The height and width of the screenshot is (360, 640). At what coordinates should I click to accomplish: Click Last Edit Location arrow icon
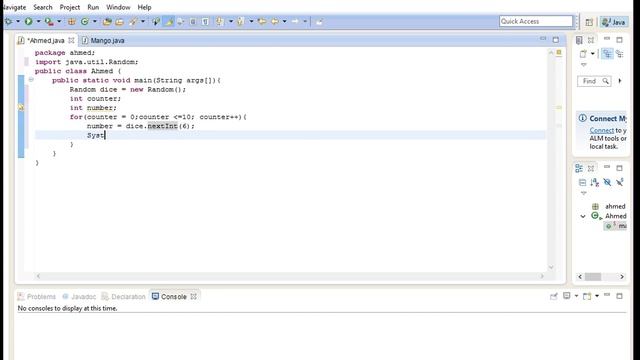[x=262, y=21]
